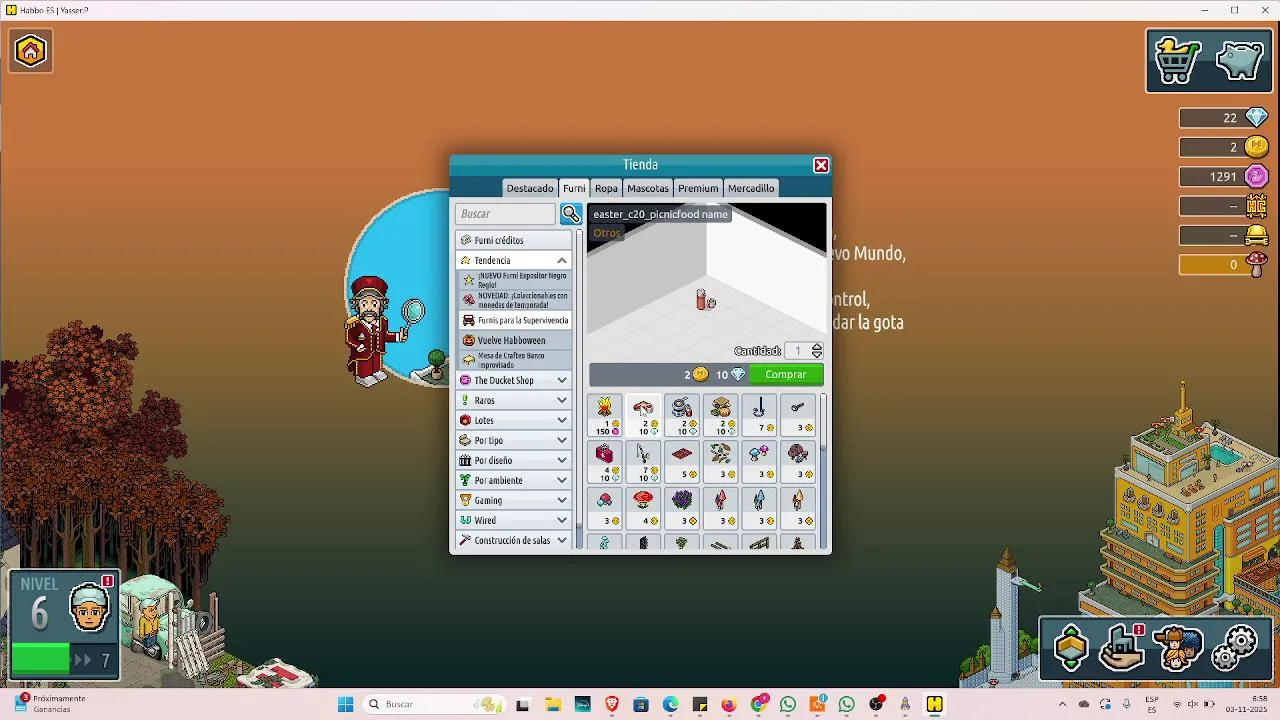Select the red mushroom furni for 4
1280x720 pixels.
[643, 508]
